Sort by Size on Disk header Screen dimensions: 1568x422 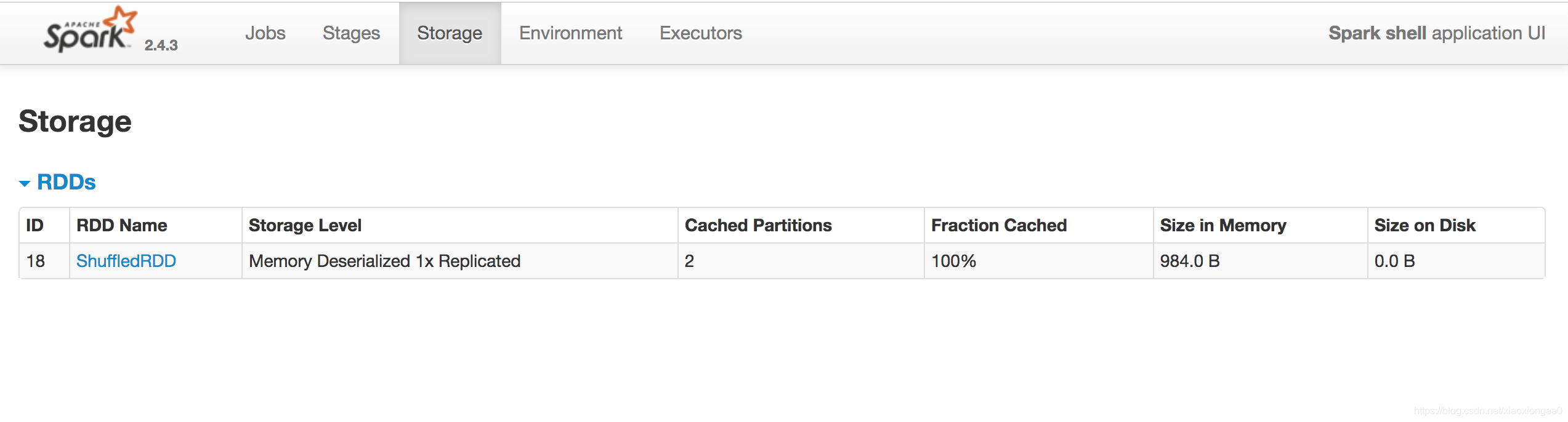click(x=1425, y=225)
